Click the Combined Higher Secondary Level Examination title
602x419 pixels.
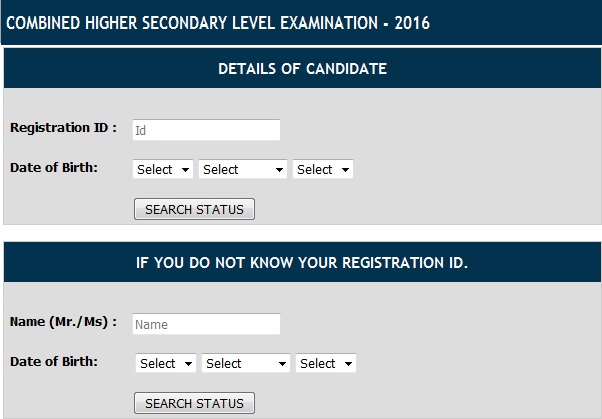pos(218,22)
